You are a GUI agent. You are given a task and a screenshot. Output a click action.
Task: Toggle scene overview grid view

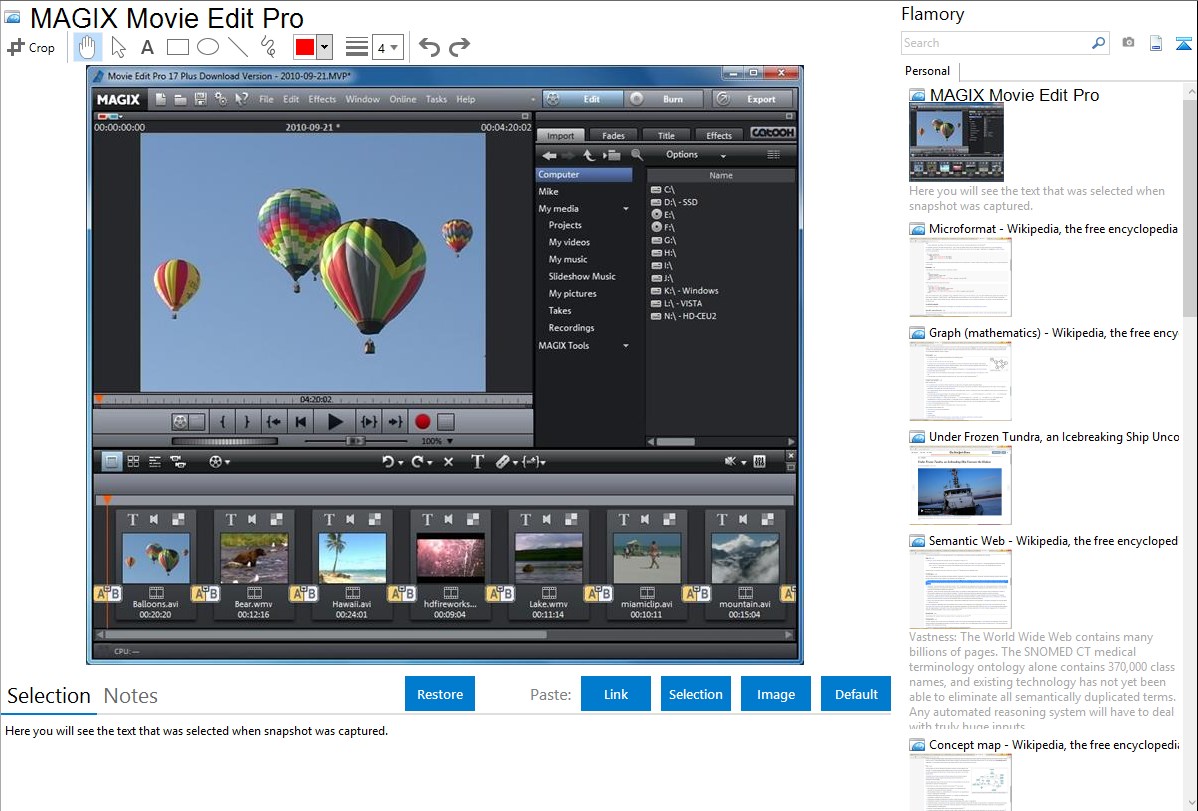click(133, 462)
